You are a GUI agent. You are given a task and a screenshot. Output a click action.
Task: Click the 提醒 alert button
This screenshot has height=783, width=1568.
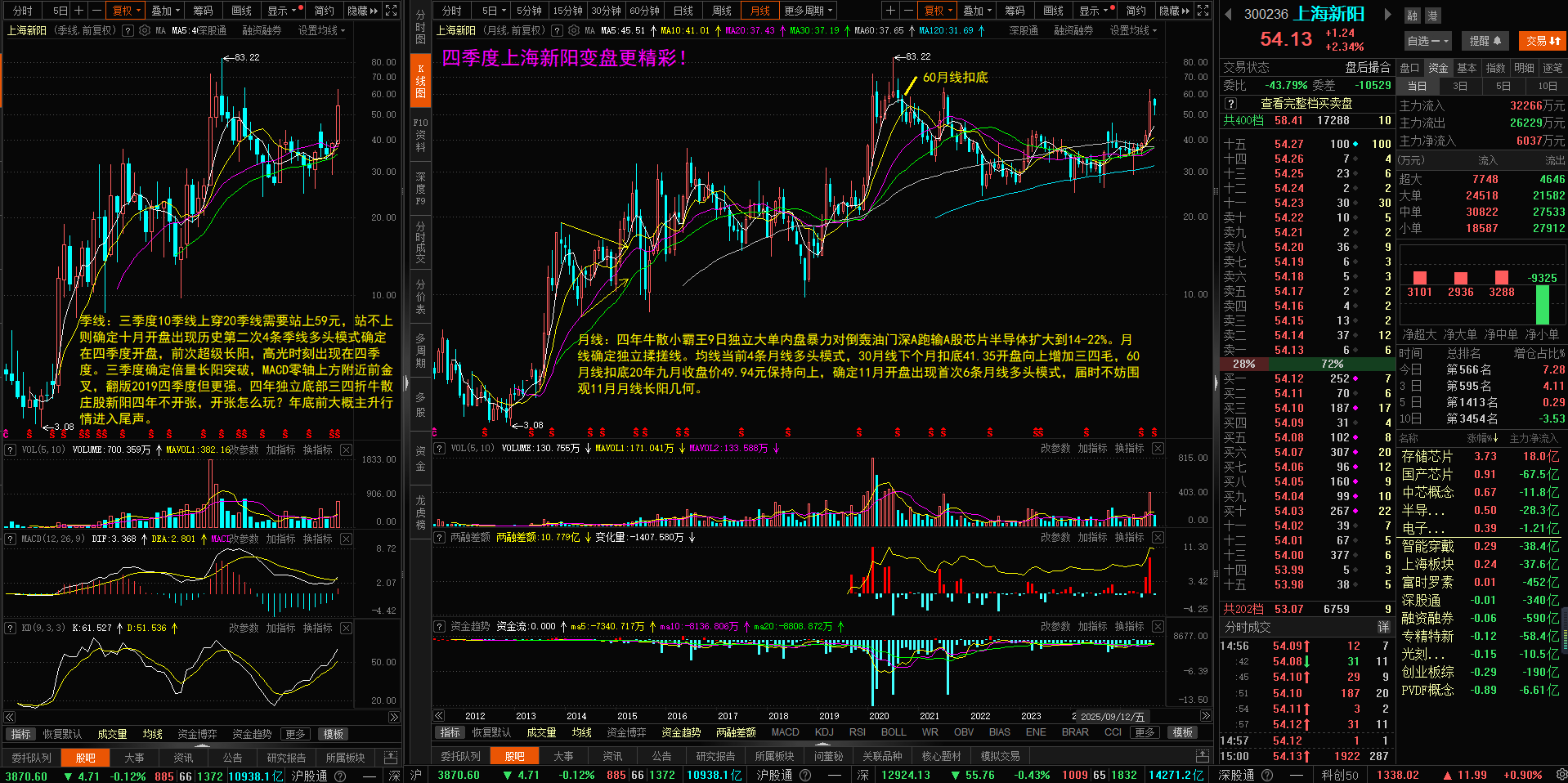[x=1485, y=41]
